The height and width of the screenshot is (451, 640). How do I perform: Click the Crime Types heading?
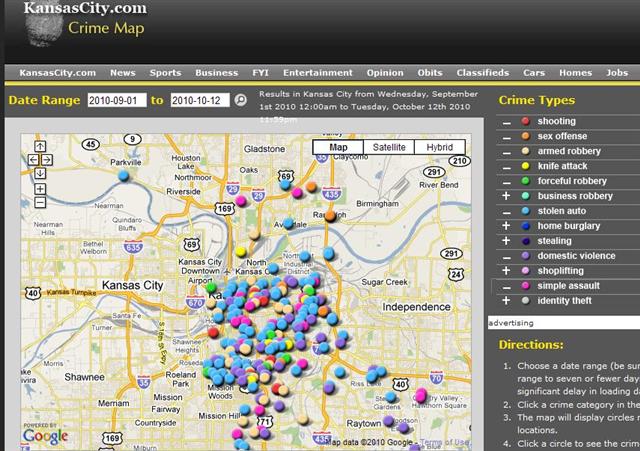tap(537, 100)
